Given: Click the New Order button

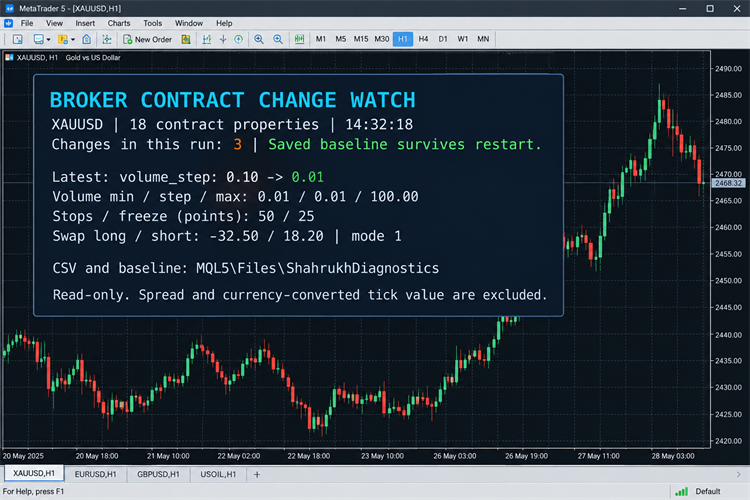Looking at the screenshot, I should [x=147, y=39].
